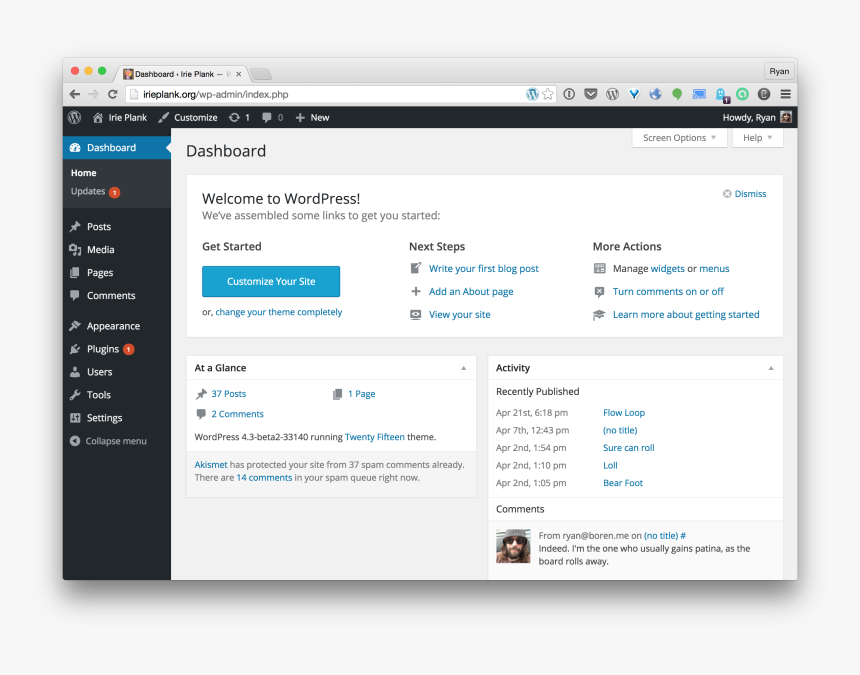
Task: Open the Howdy, Ryan account avatar
Action: (786, 117)
